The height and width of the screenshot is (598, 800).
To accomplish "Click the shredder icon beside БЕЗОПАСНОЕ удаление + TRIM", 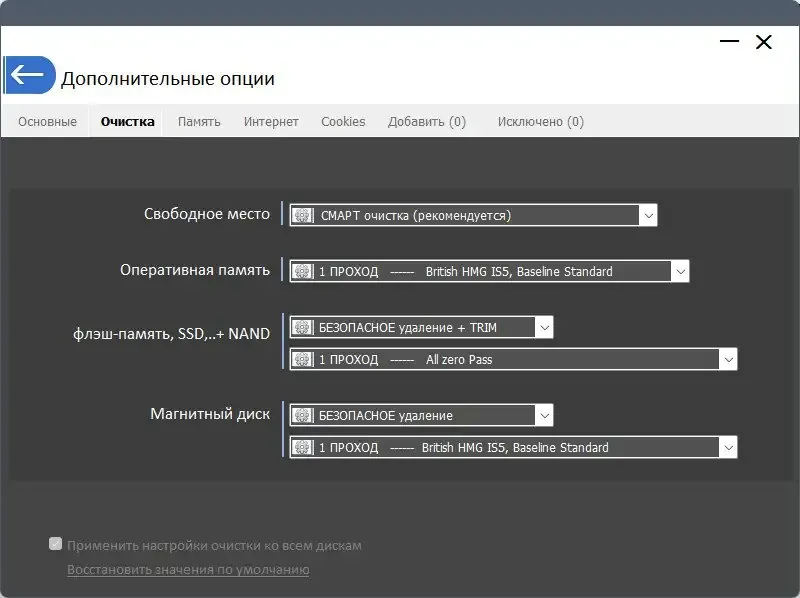I will 302,327.
